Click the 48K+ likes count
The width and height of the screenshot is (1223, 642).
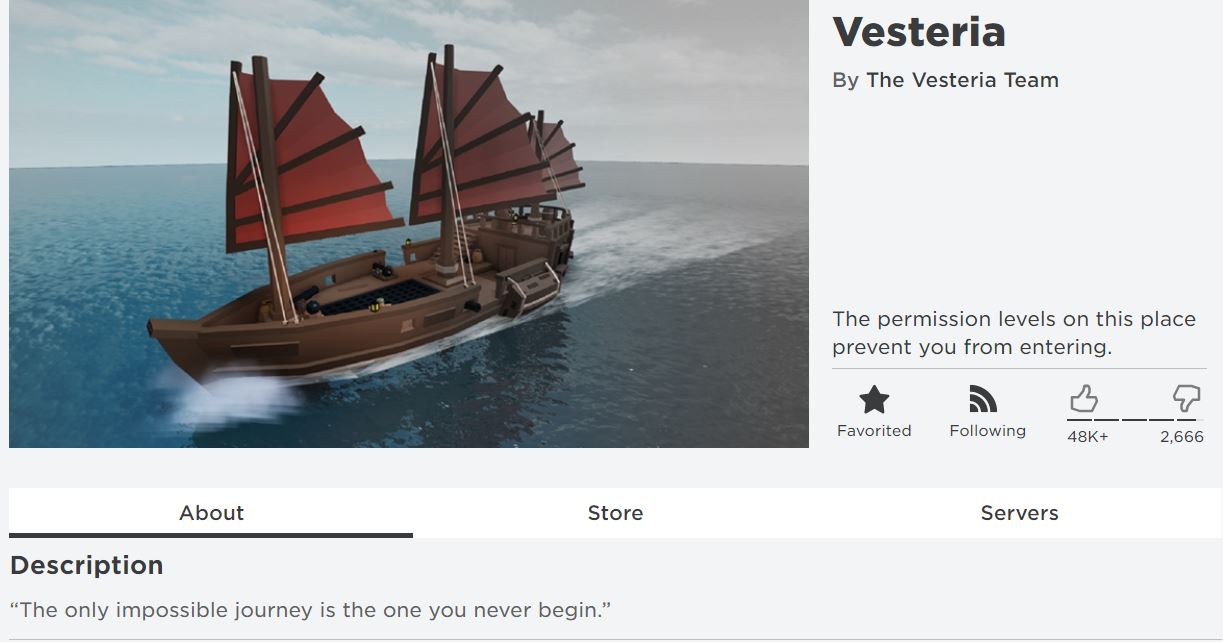coord(1087,436)
